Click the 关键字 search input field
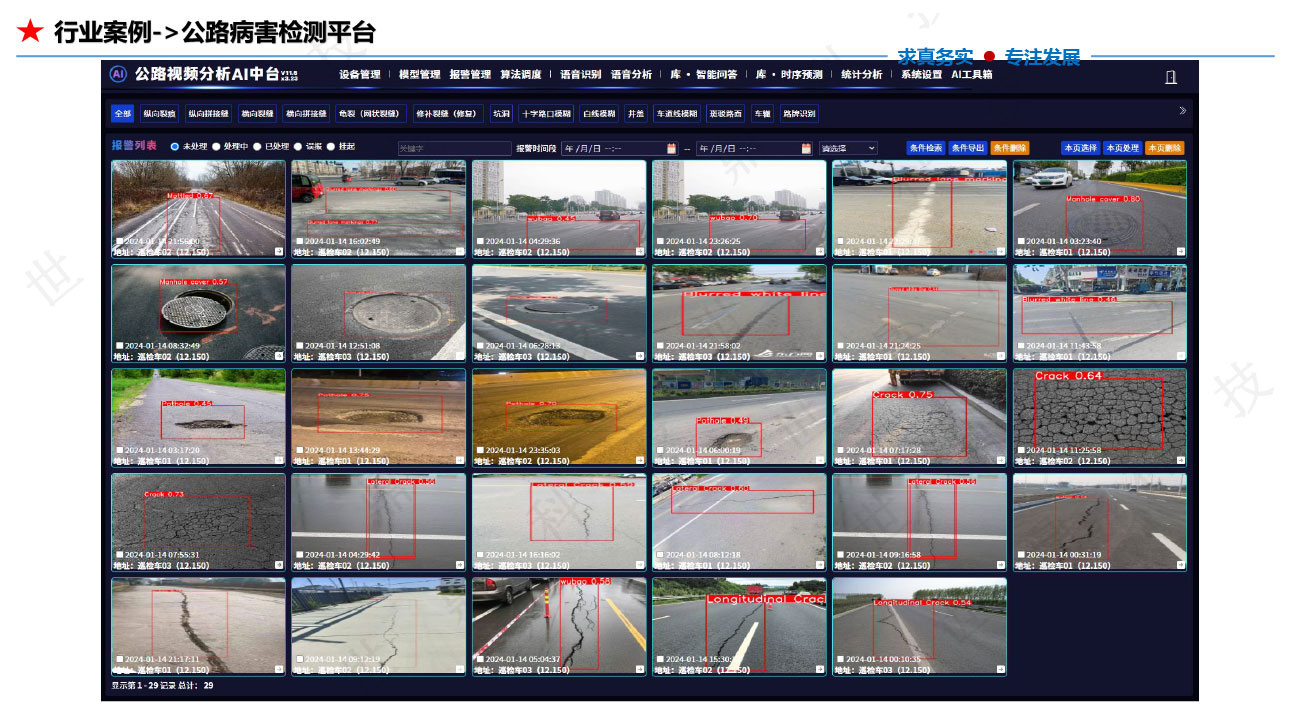This screenshot has width=1300, height=710. (x=453, y=148)
